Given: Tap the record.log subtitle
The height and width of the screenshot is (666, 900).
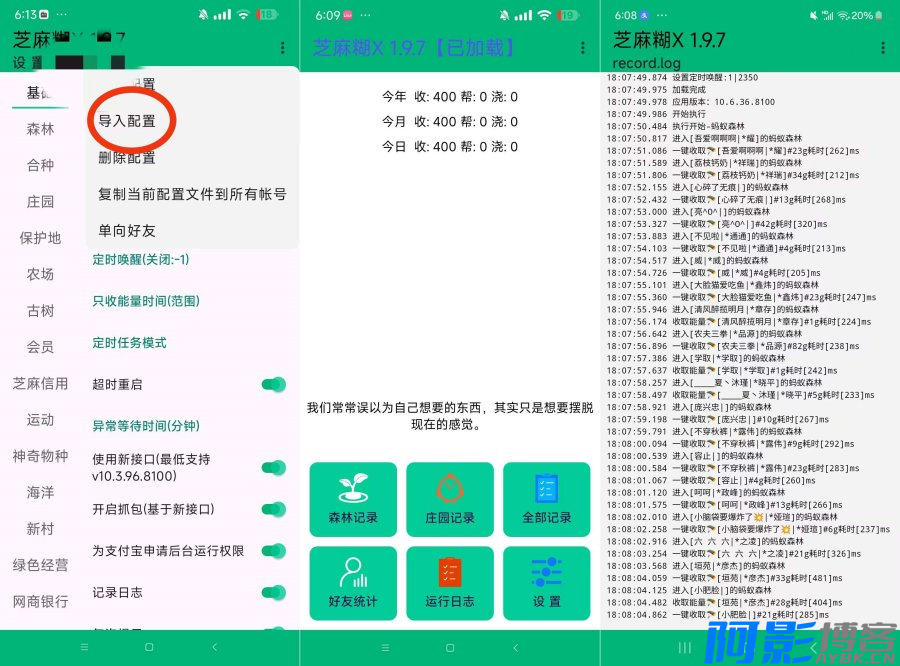Looking at the screenshot, I should tap(647, 63).
